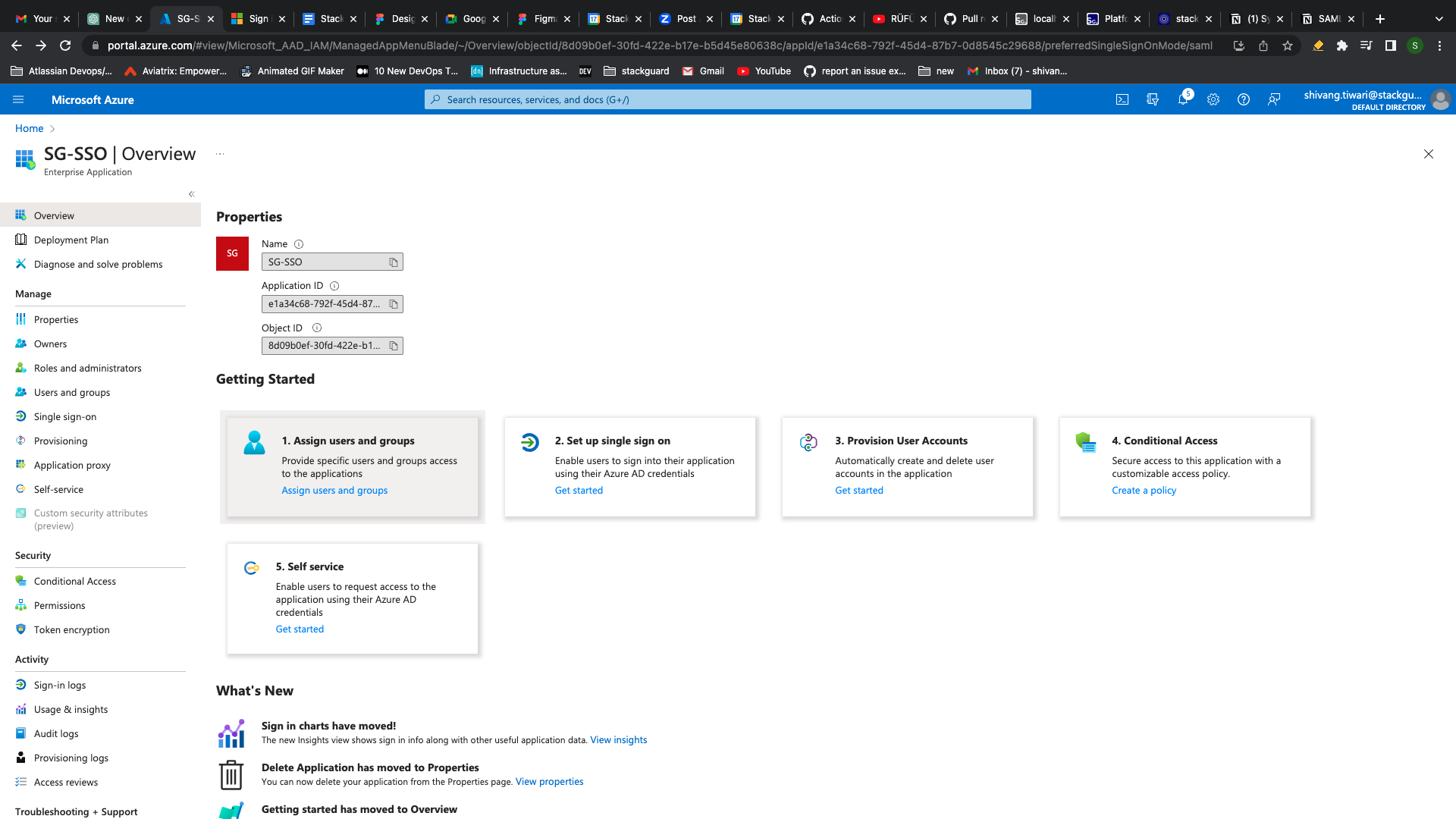Open the feedback icon in header

tap(1274, 99)
